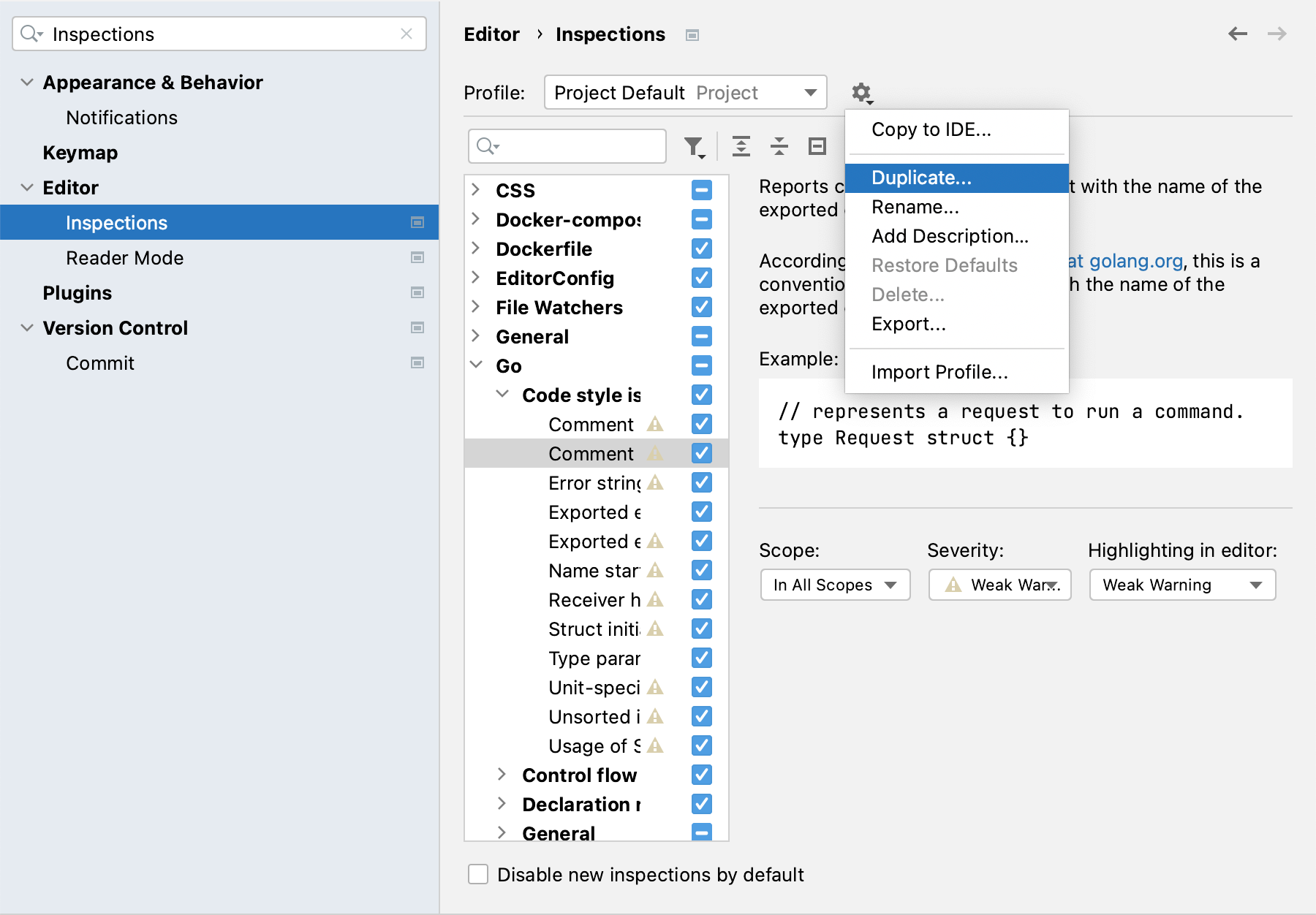Clear the Inspections search field
Viewport: 1316px width, 915px height.
click(406, 34)
